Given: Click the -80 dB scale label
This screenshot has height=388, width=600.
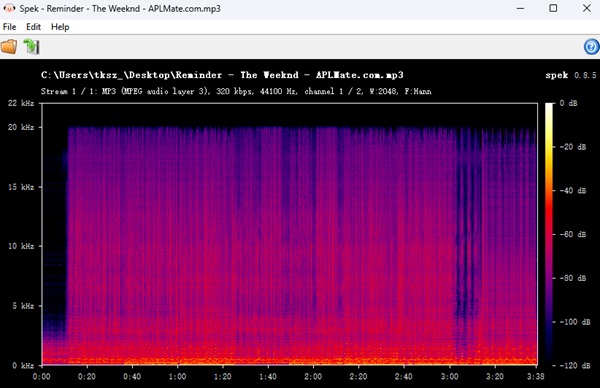Looking at the screenshot, I should [x=573, y=278].
